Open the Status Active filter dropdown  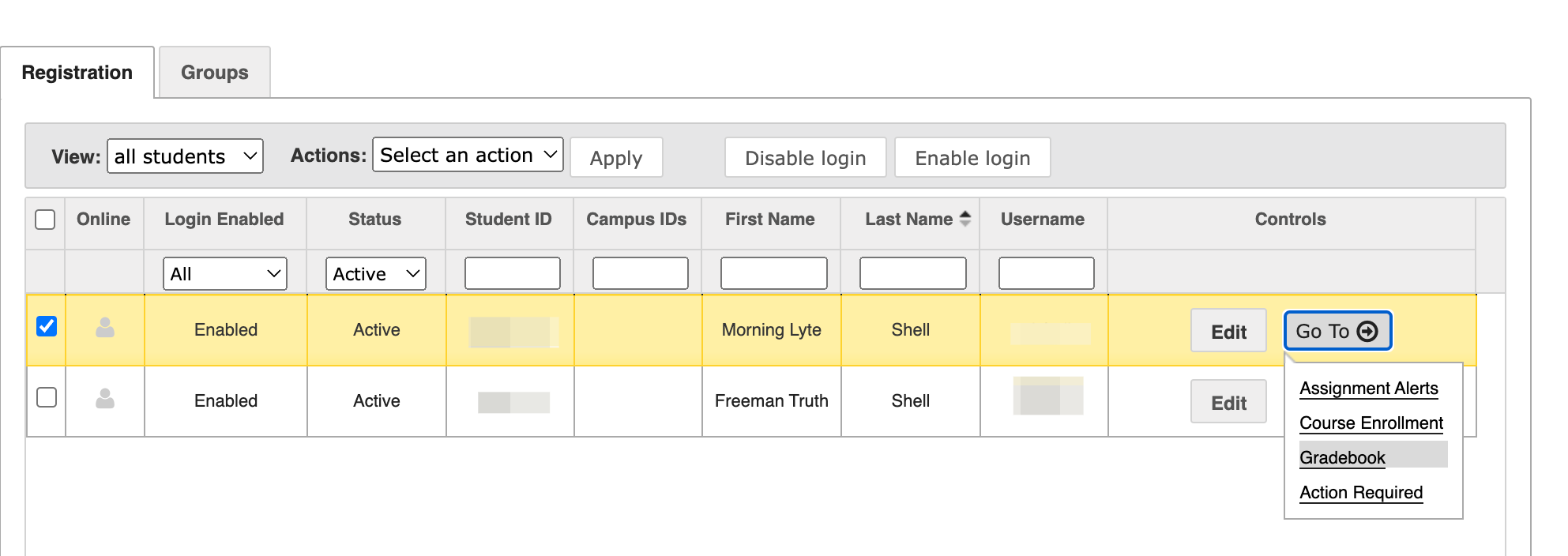[376, 274]
